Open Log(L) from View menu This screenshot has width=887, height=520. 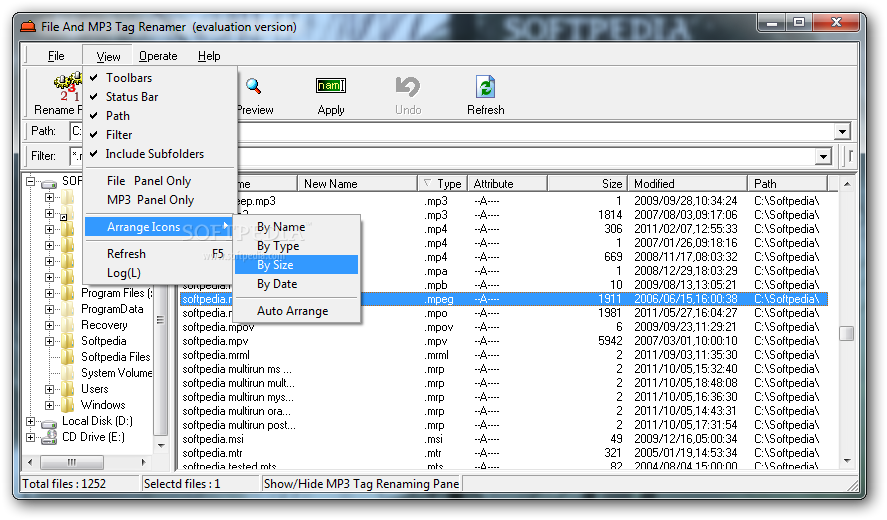click(x=160, y=273)
